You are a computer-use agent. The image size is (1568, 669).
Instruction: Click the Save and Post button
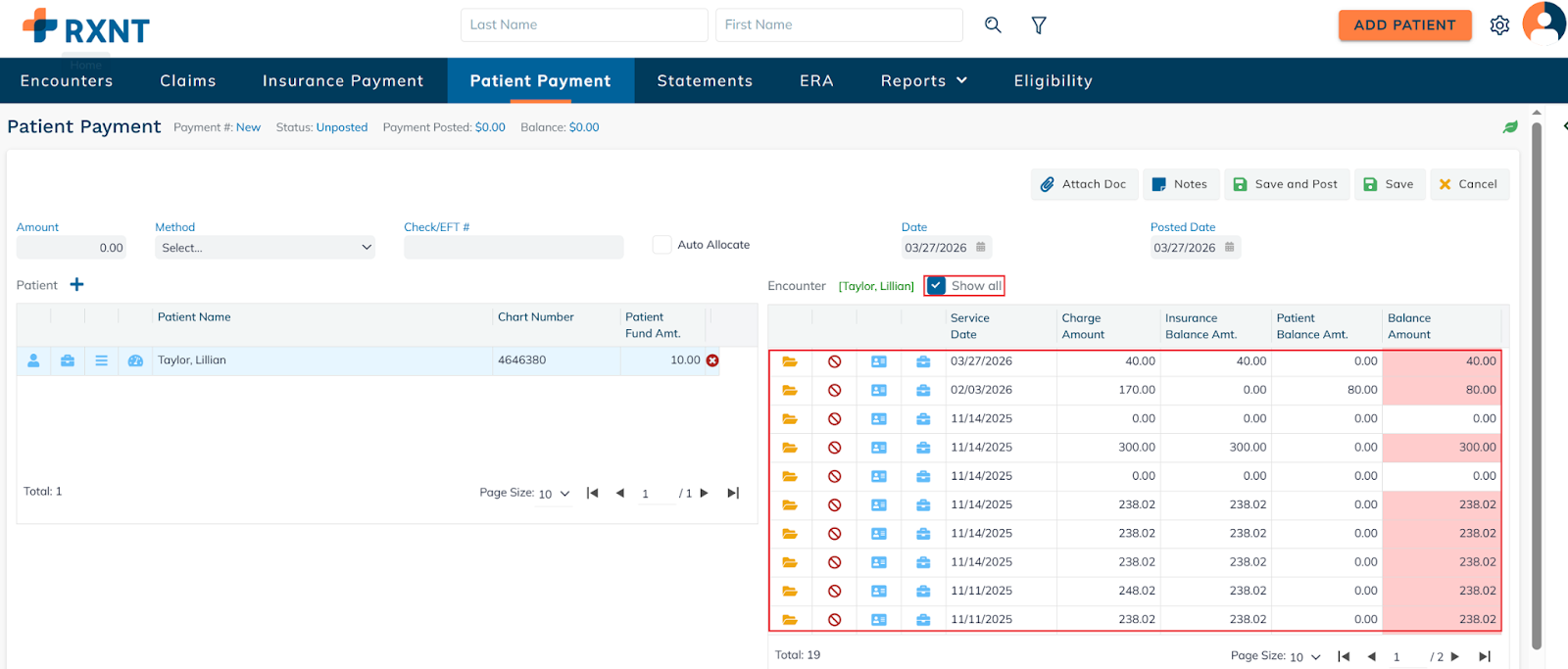[1286, 184]
